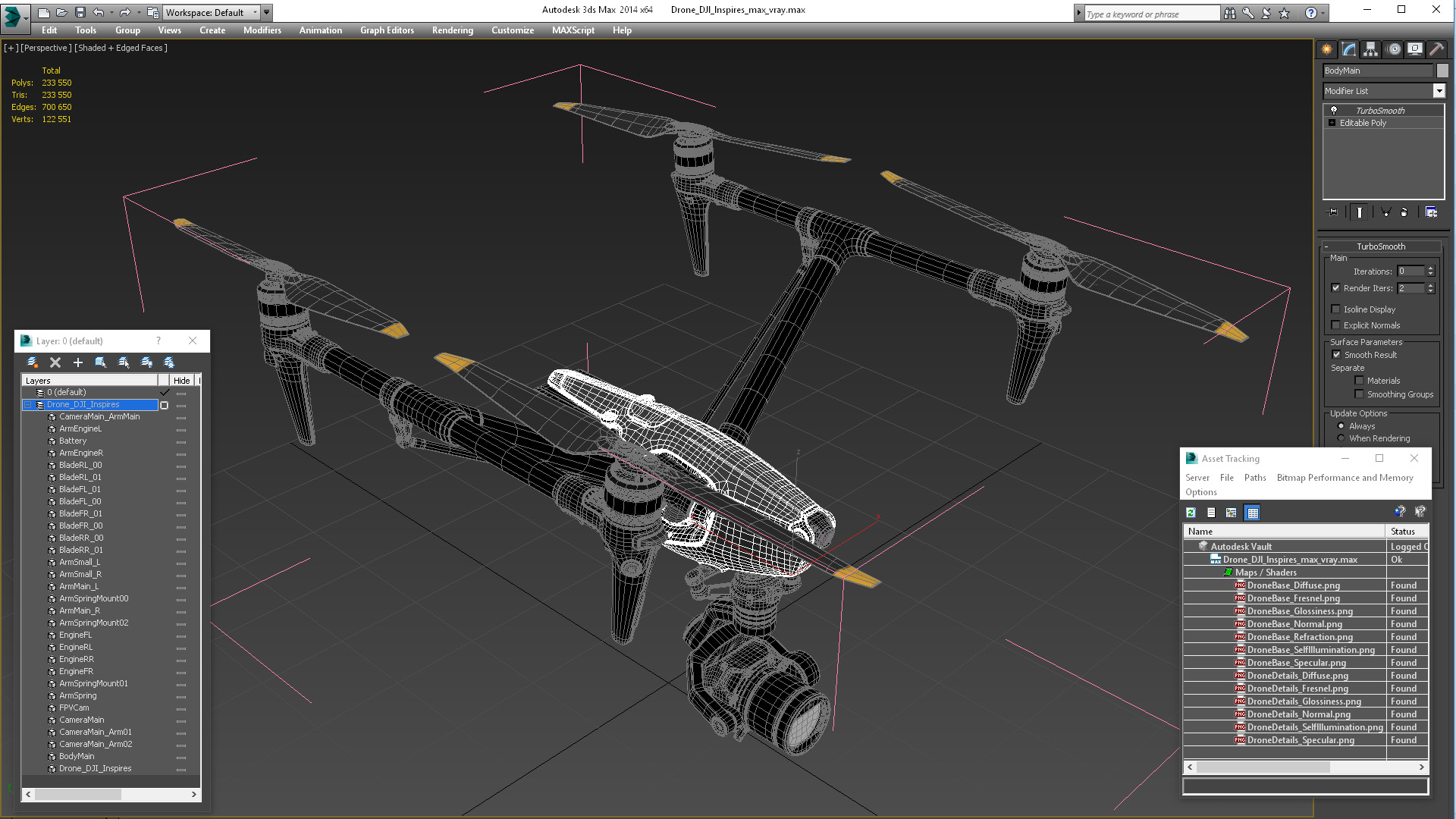Click Delete Layer X icon in Layer dialog
This screenshot has height=819, width=1456.
tap(55, 362)
